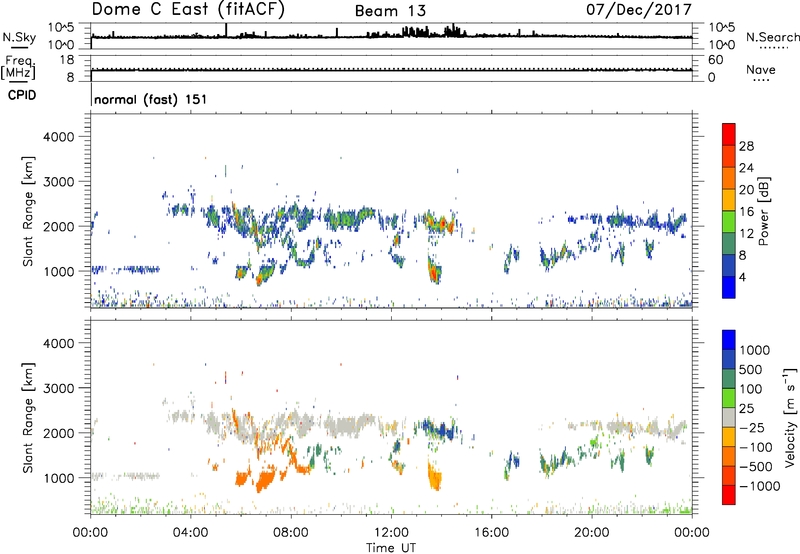Click the "00:00" tick at the axis start
This screenshot has width=800, height=554.
point(90,533)
